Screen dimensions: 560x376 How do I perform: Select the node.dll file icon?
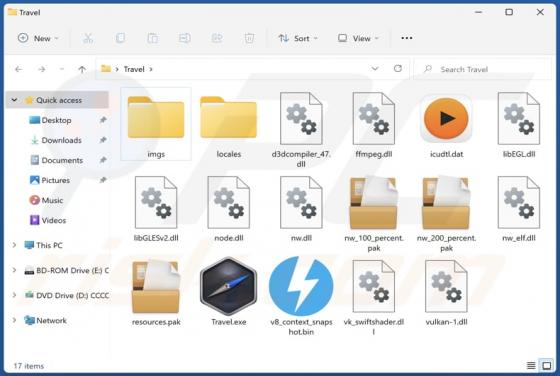[x=229, y=202]
